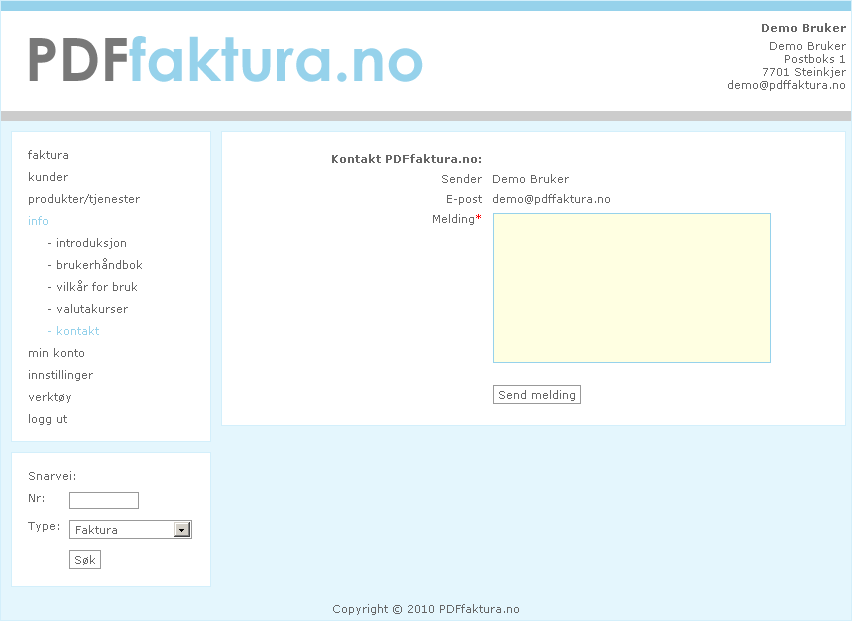This screenshot has height=621, width=852.
Task: Select the info menu item
Action: pyautogui.click(x=38, y=221)
